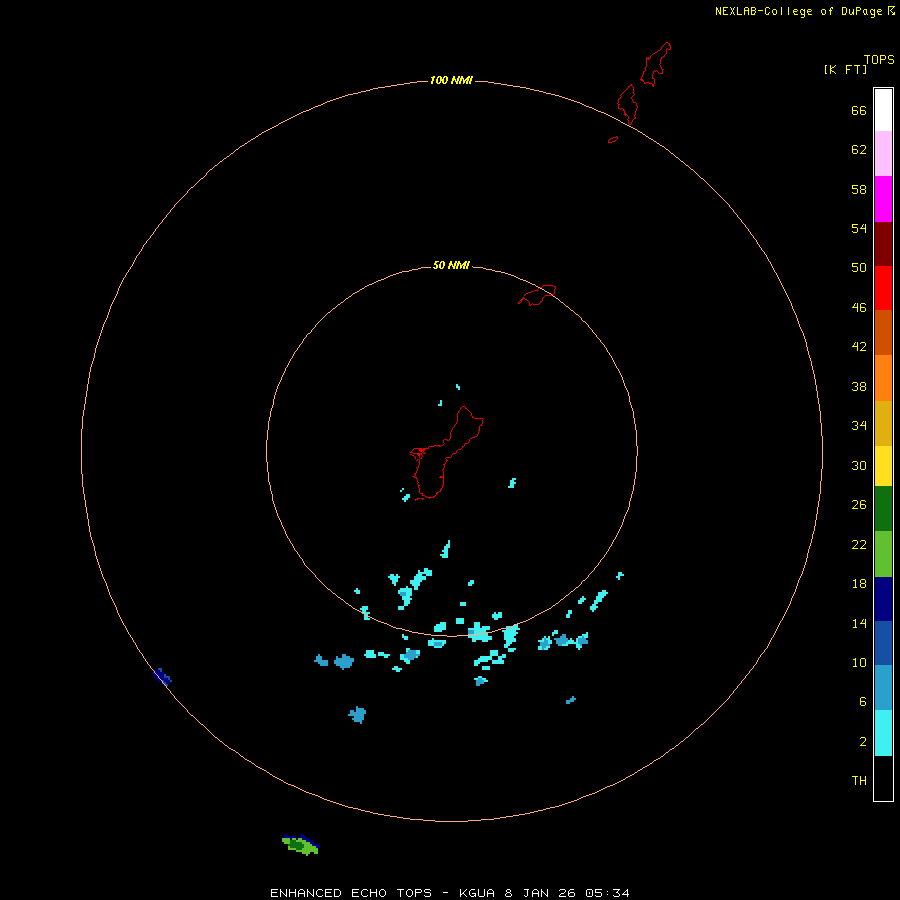Click the 50 NMI range ring label
900x900 pixels.
point(451,265)
